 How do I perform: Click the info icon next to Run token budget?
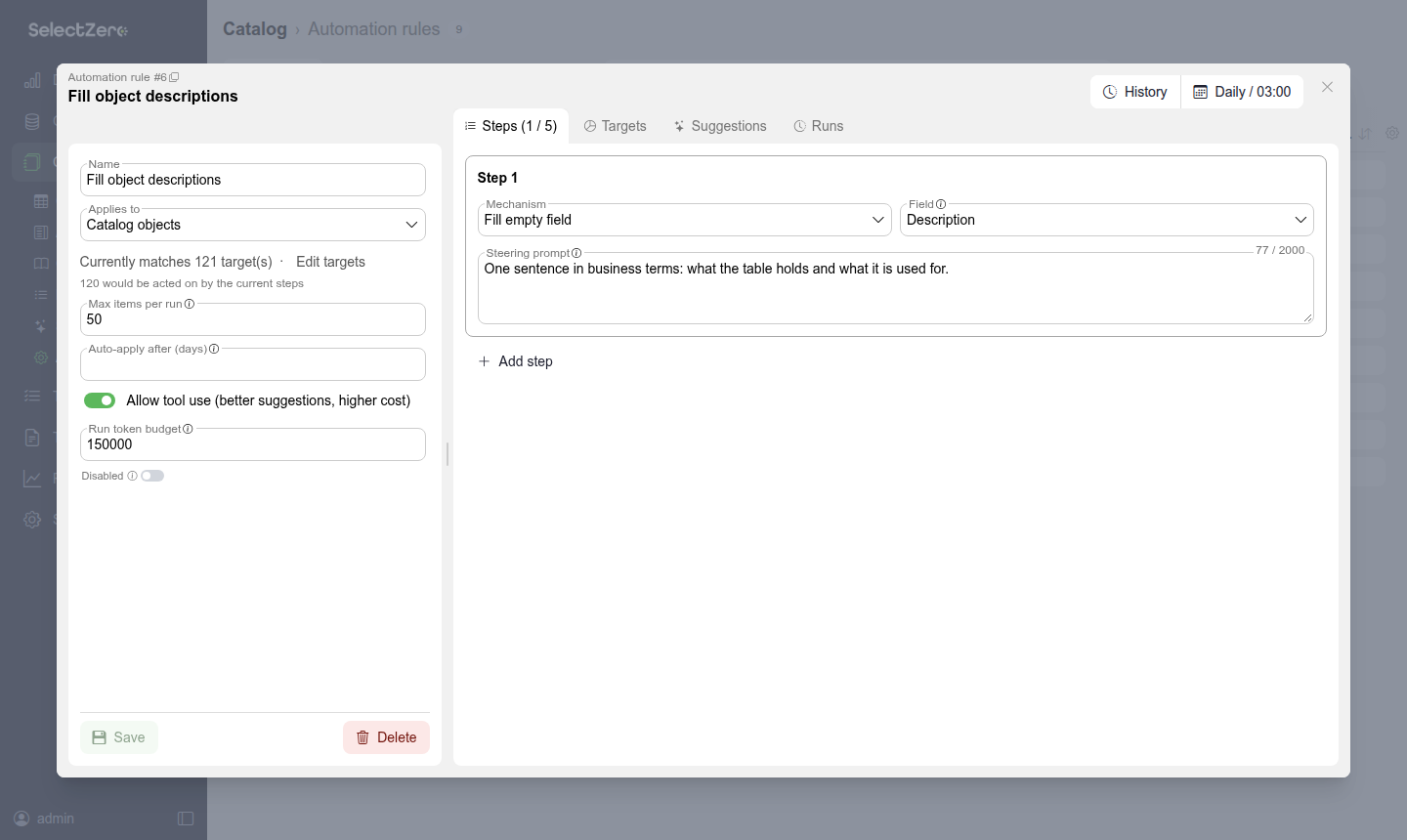point(188,429)
